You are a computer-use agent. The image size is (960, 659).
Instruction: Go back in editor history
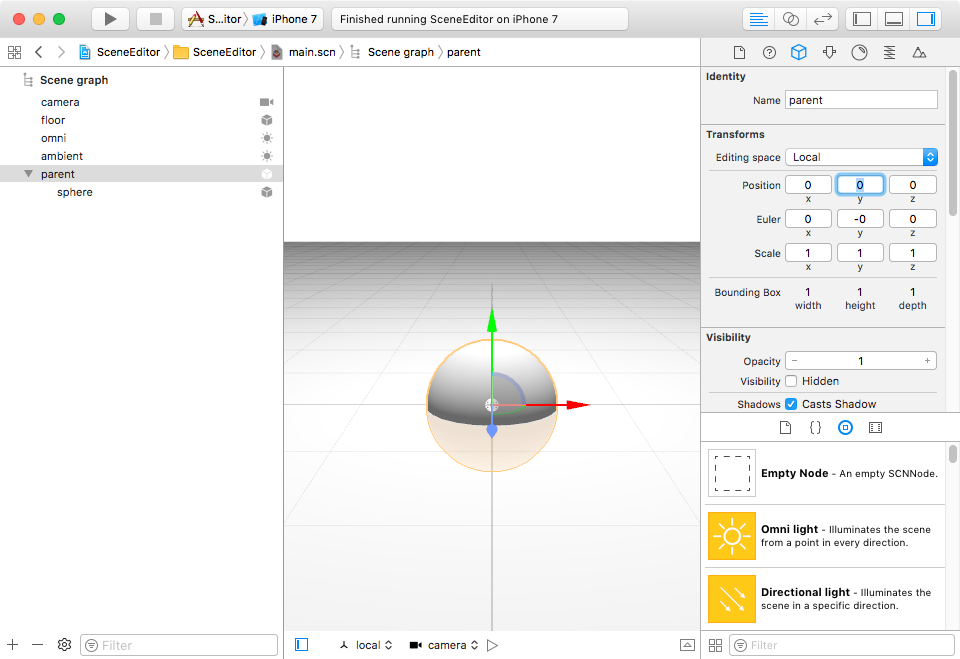pos(39,52)
